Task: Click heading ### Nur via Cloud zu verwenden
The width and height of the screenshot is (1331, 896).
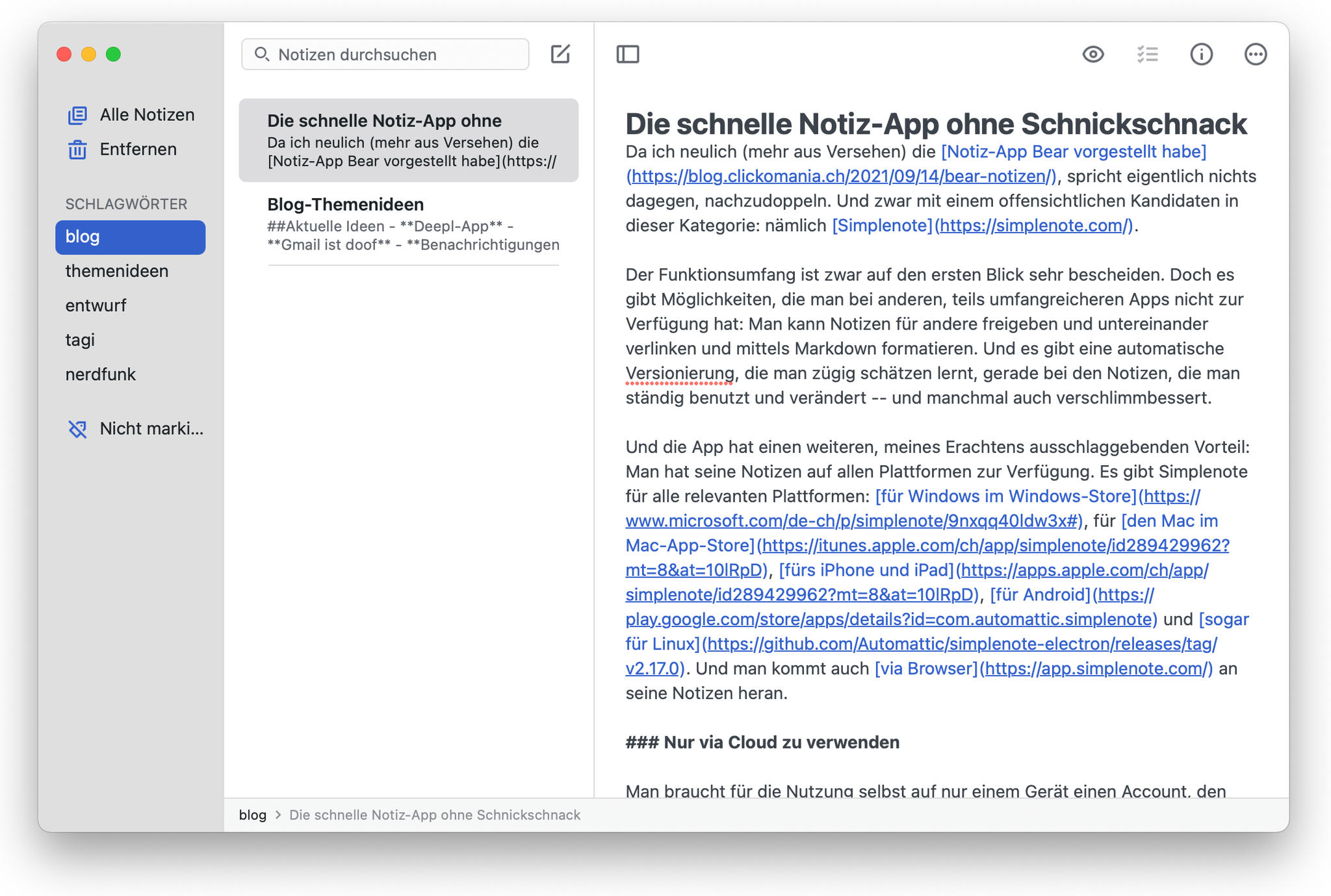Action: [x=762, y=742]
